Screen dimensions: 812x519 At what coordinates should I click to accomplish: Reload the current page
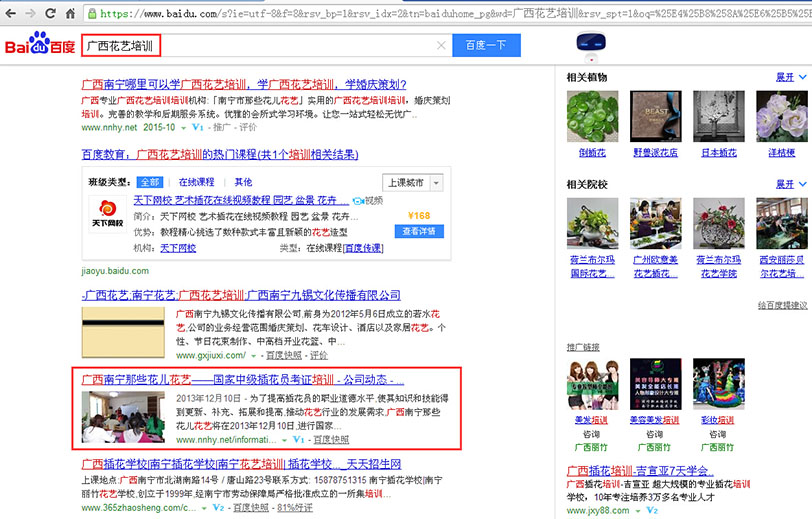pyautogui.click(x=50, y=13)
